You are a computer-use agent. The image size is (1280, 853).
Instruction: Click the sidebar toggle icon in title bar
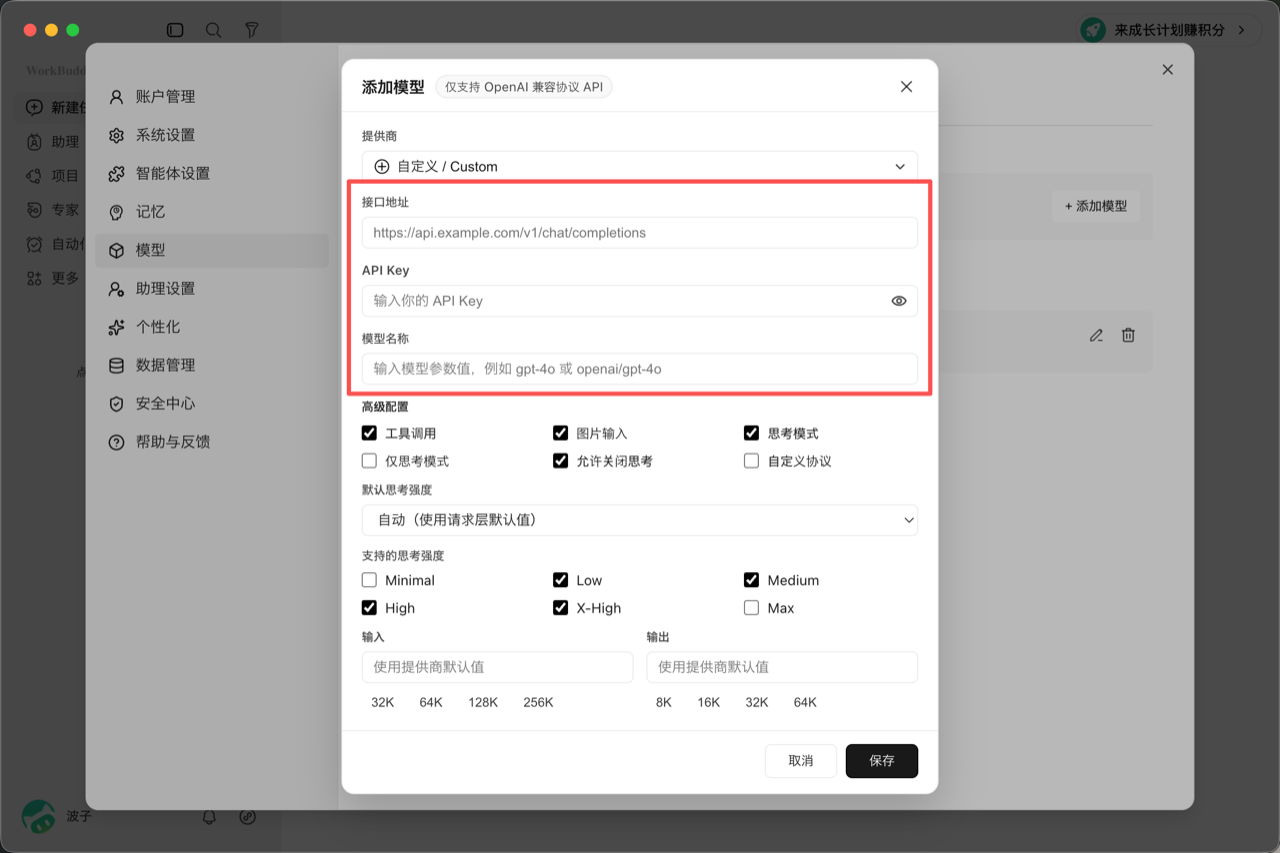pos(175,30)
